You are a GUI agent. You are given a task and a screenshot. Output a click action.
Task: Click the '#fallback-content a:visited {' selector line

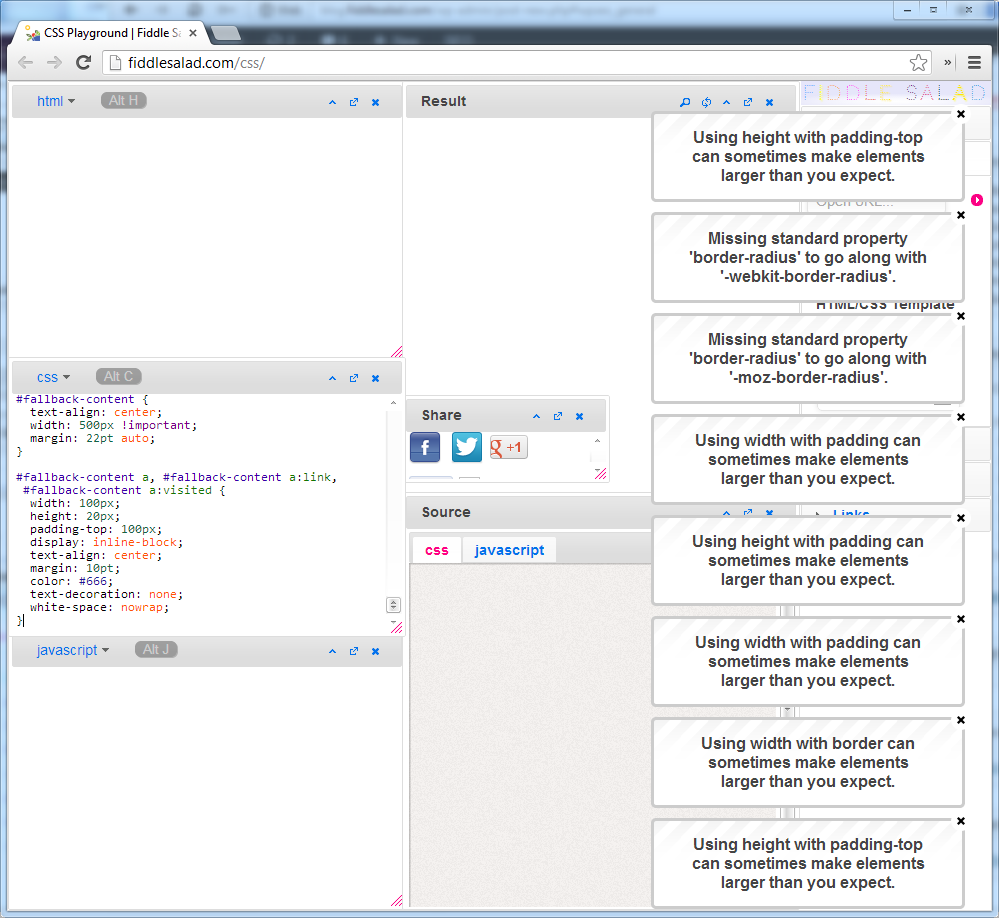point(124,490)
